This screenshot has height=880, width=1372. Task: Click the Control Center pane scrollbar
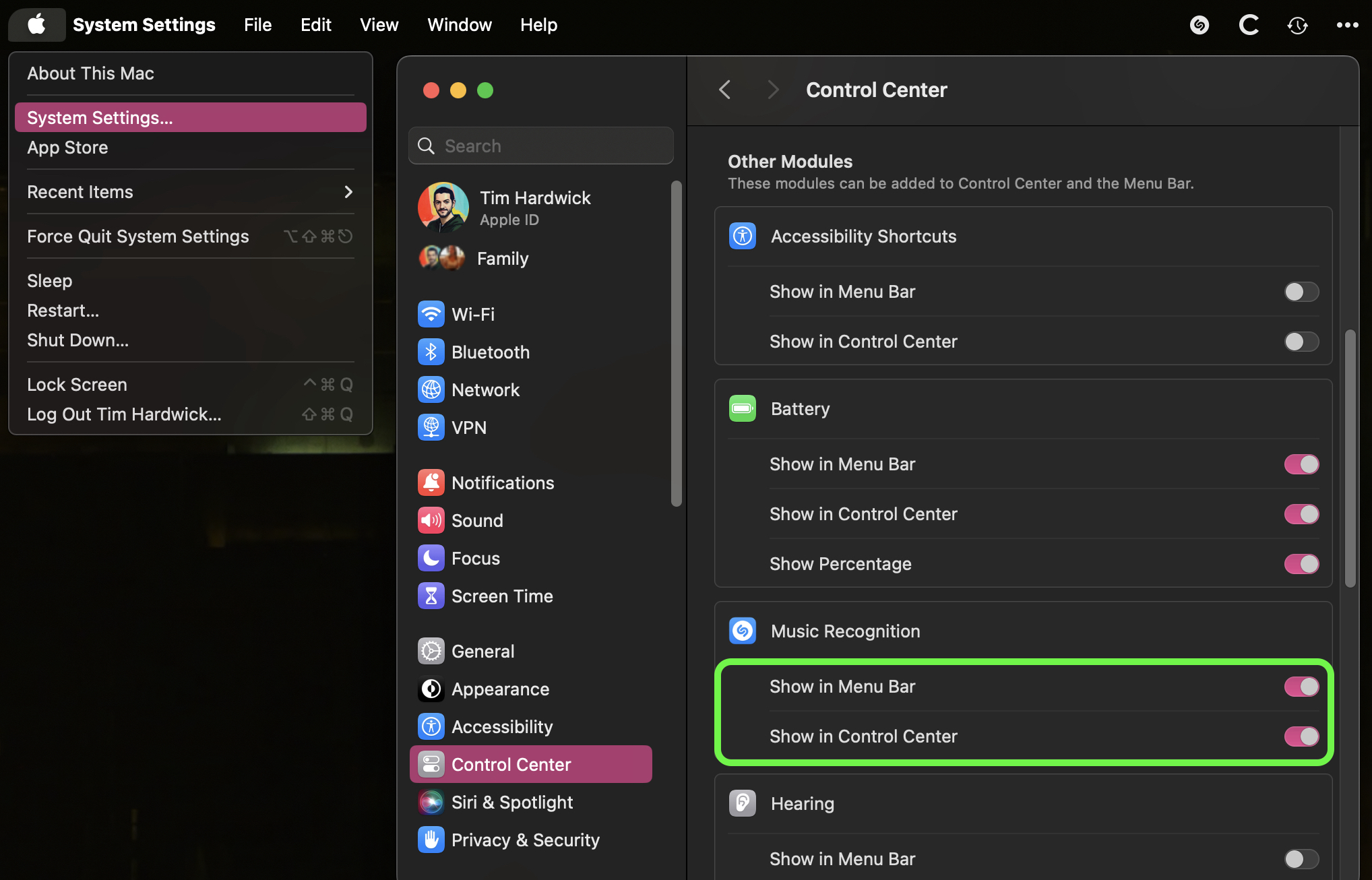1350,458
